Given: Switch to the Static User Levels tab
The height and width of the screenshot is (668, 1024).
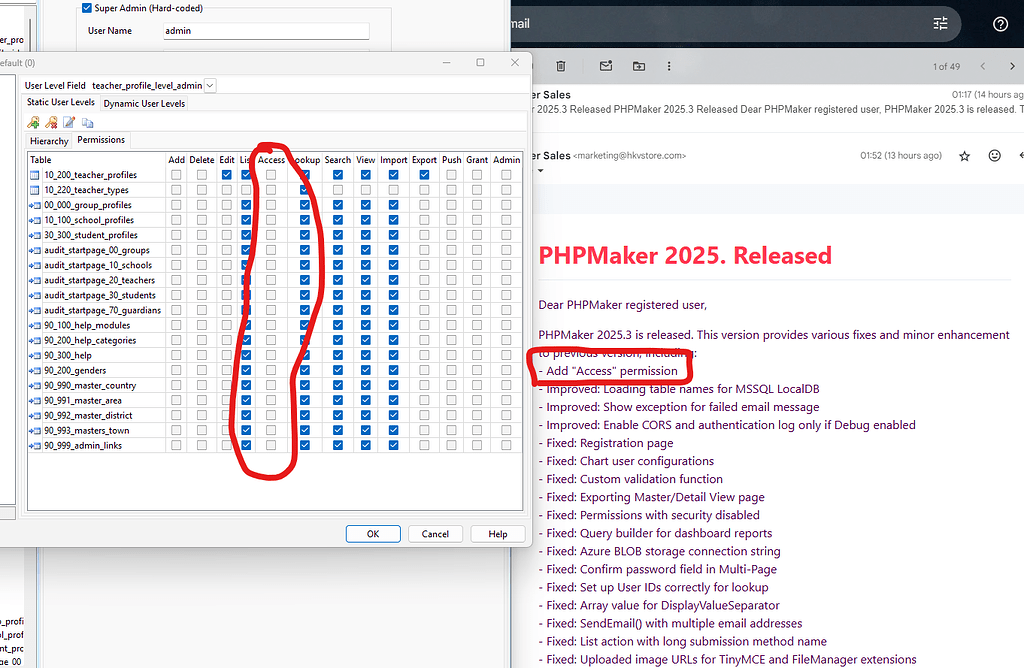Looking at the screenshot, I should (x=61, y=103).
